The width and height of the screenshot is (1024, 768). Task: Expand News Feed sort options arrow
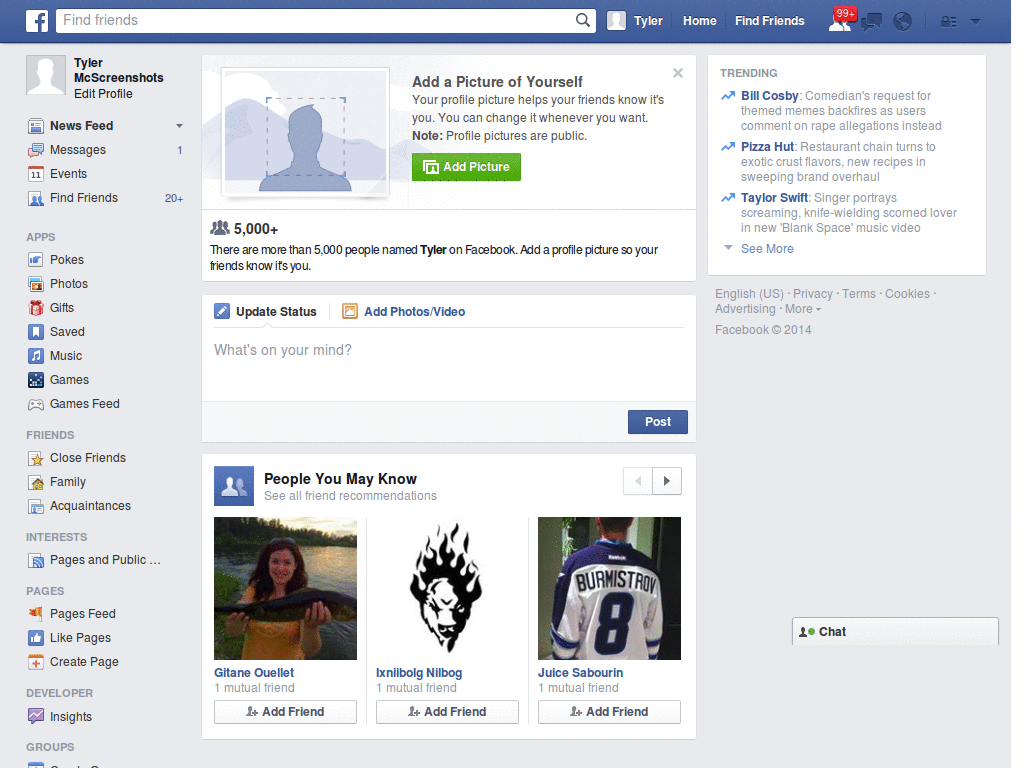[x=179, y=126]
